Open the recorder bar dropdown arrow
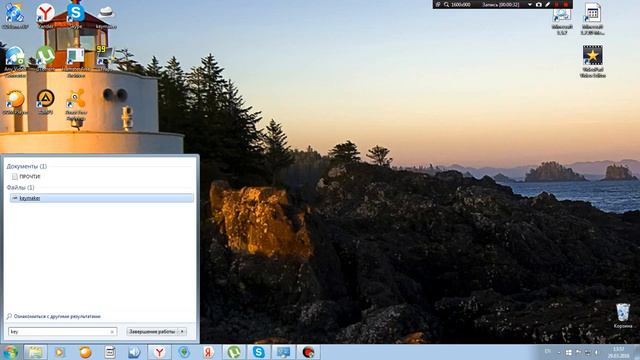Viewport: 640px width, 360px height. [x=530, y=4]
